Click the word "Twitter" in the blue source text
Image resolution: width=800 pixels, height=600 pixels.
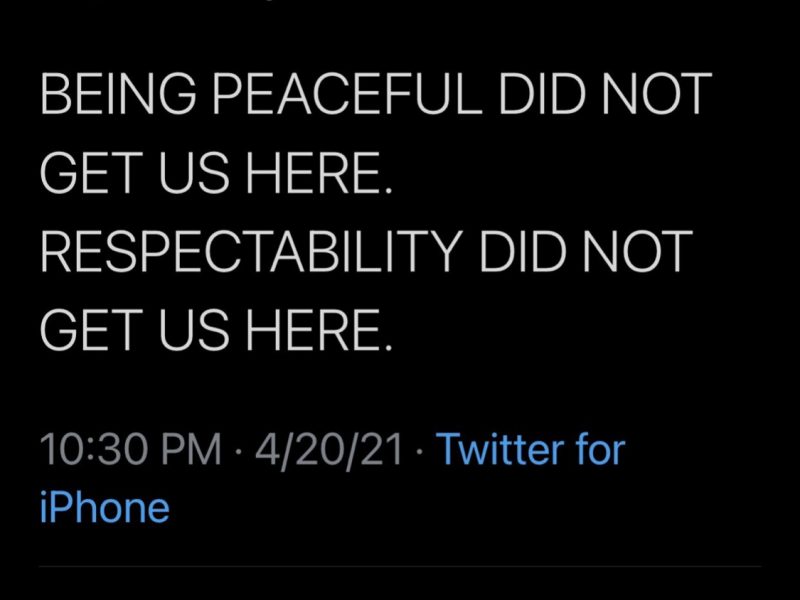pos(499,450)
